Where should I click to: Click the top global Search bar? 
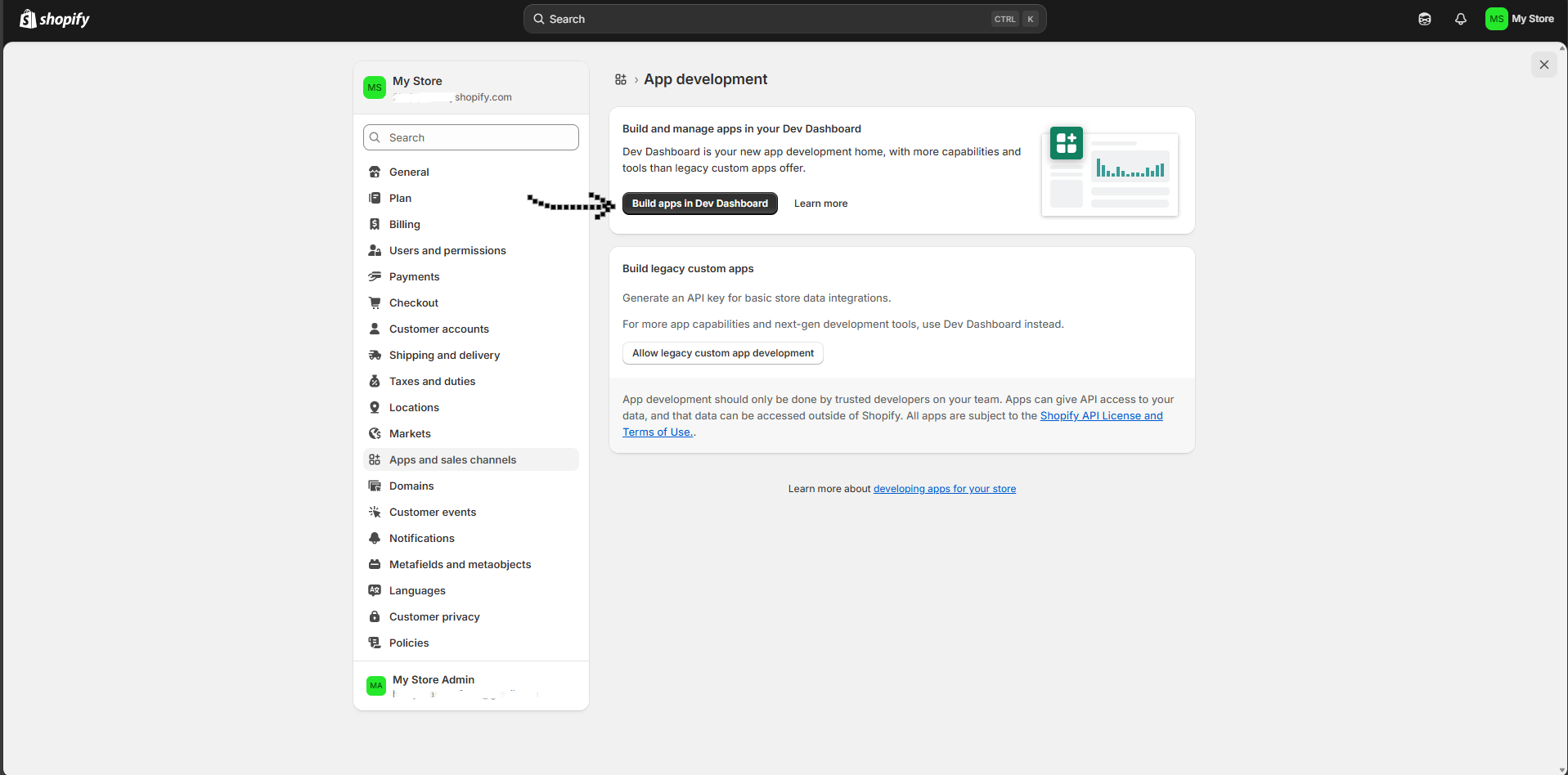tap(785, 19)
